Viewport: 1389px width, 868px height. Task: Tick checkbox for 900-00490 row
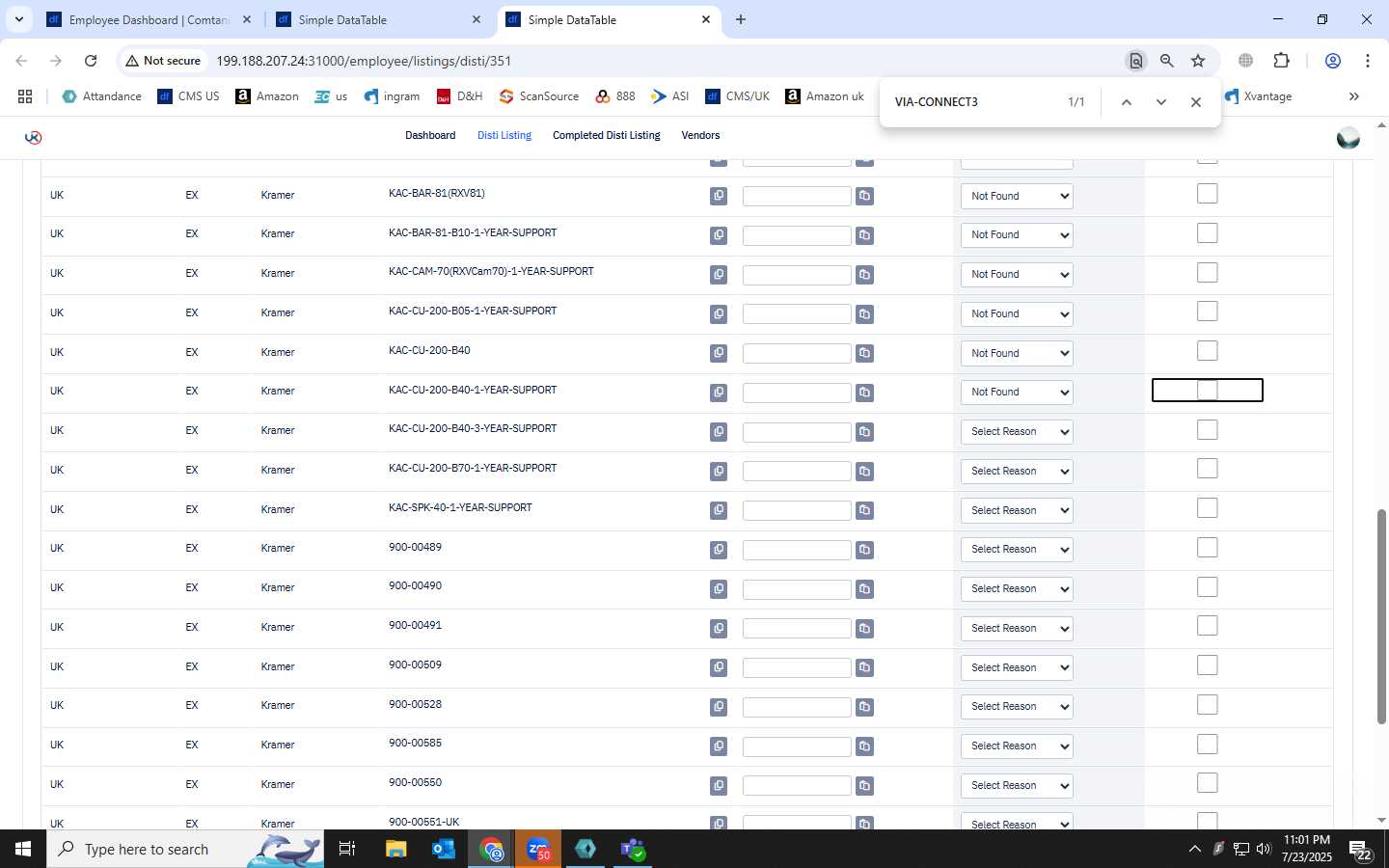point(1207,587)
